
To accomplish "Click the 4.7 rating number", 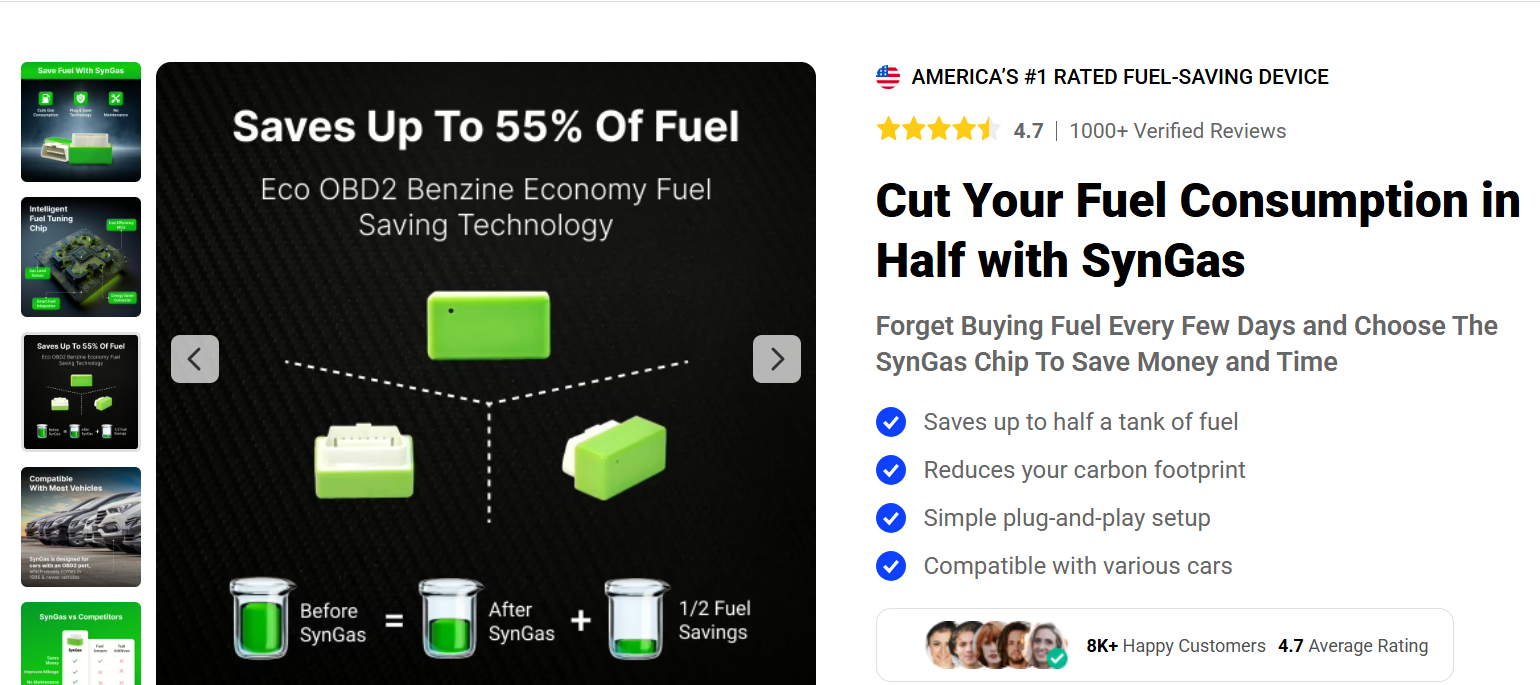I will click(1028, 131).
